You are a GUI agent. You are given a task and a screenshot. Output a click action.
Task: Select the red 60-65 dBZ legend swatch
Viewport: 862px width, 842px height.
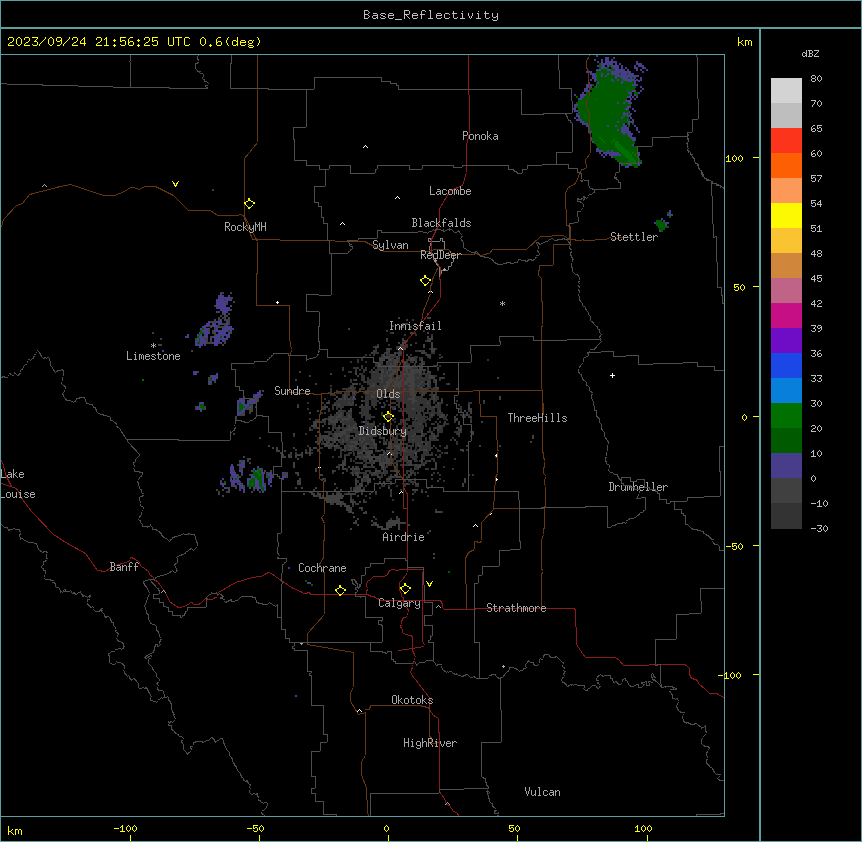(786, 140)
